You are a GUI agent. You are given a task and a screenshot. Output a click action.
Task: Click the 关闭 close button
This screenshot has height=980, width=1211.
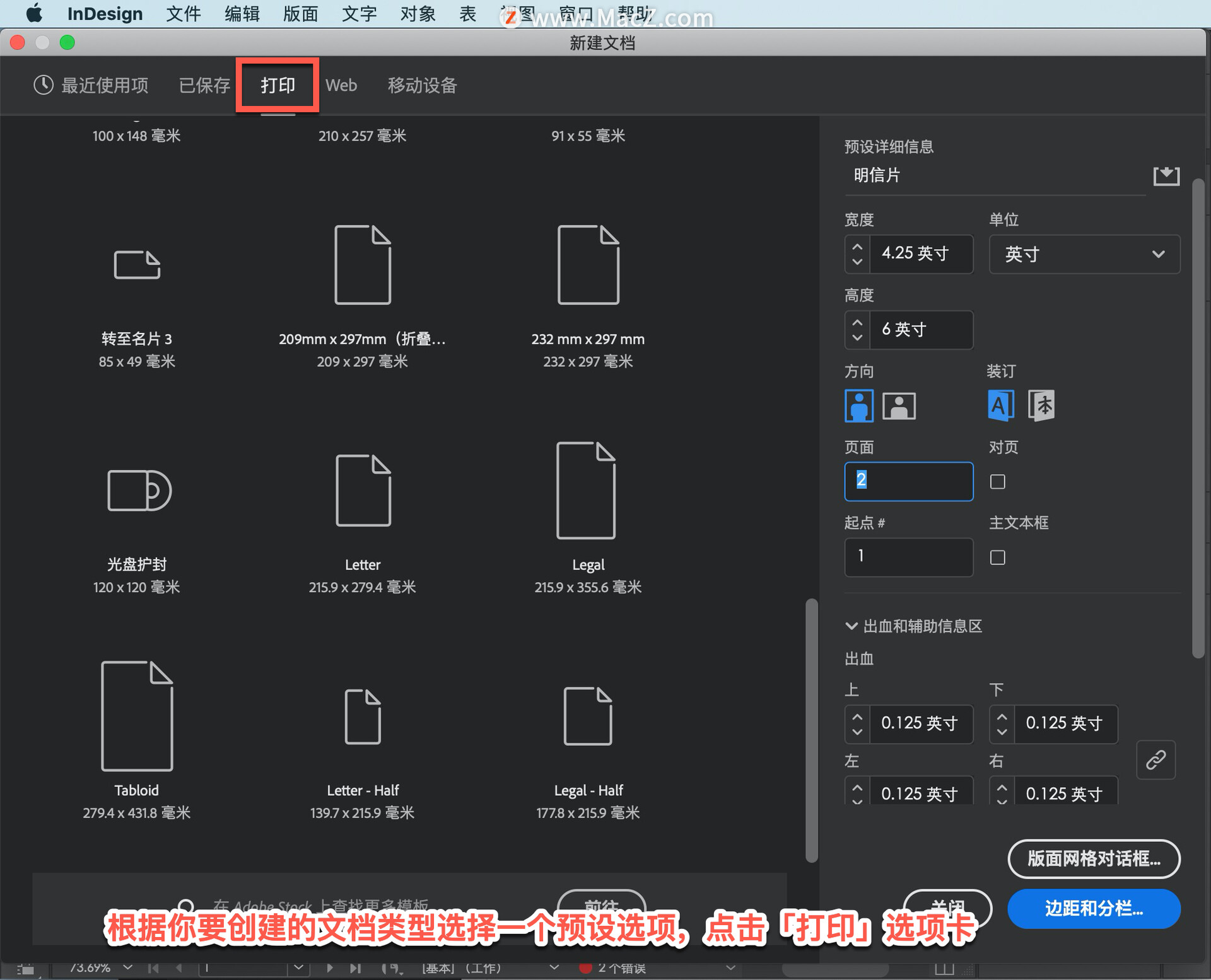coord(947,908)
